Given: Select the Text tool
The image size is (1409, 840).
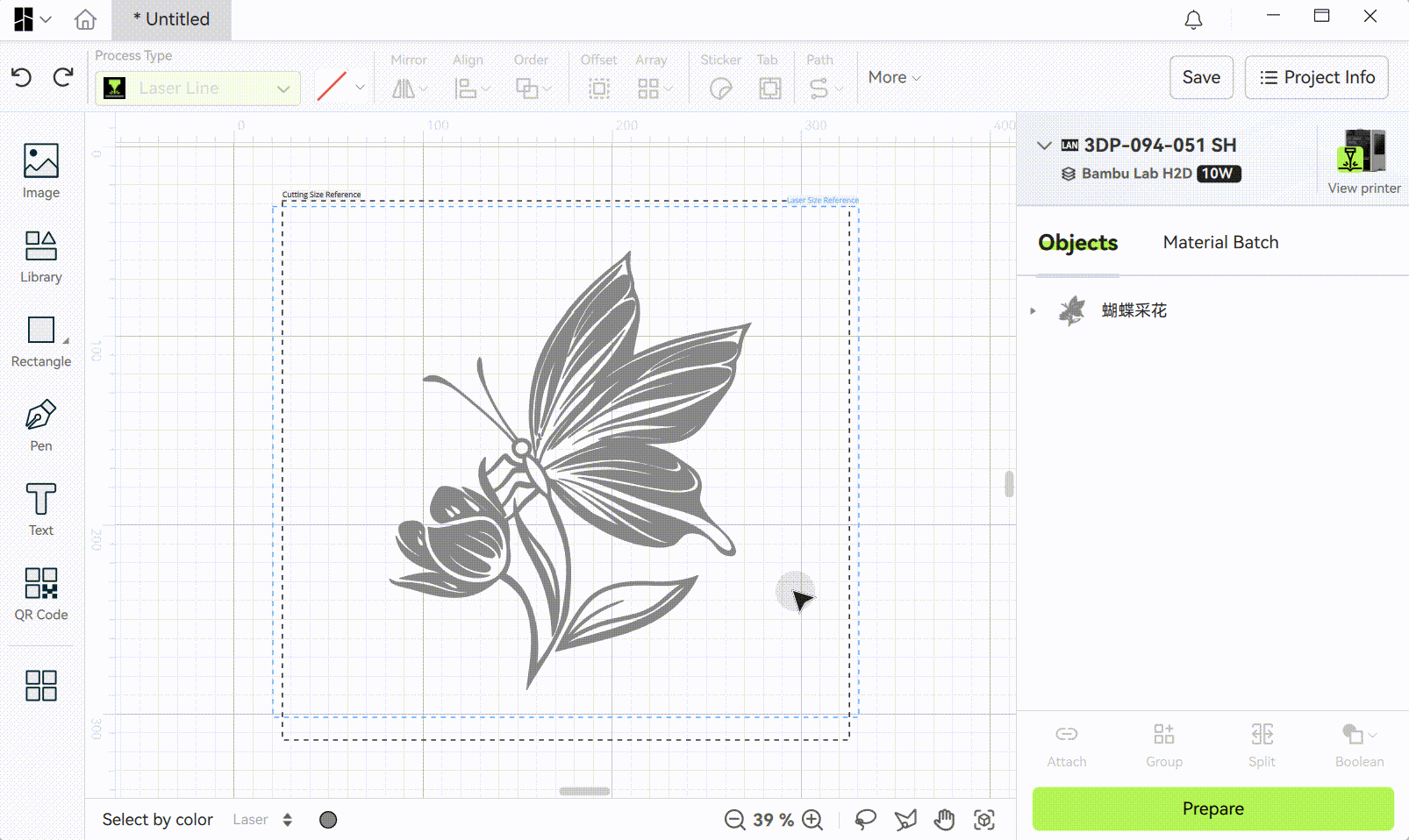Looking at the screenshot, I should coord(41,509).
